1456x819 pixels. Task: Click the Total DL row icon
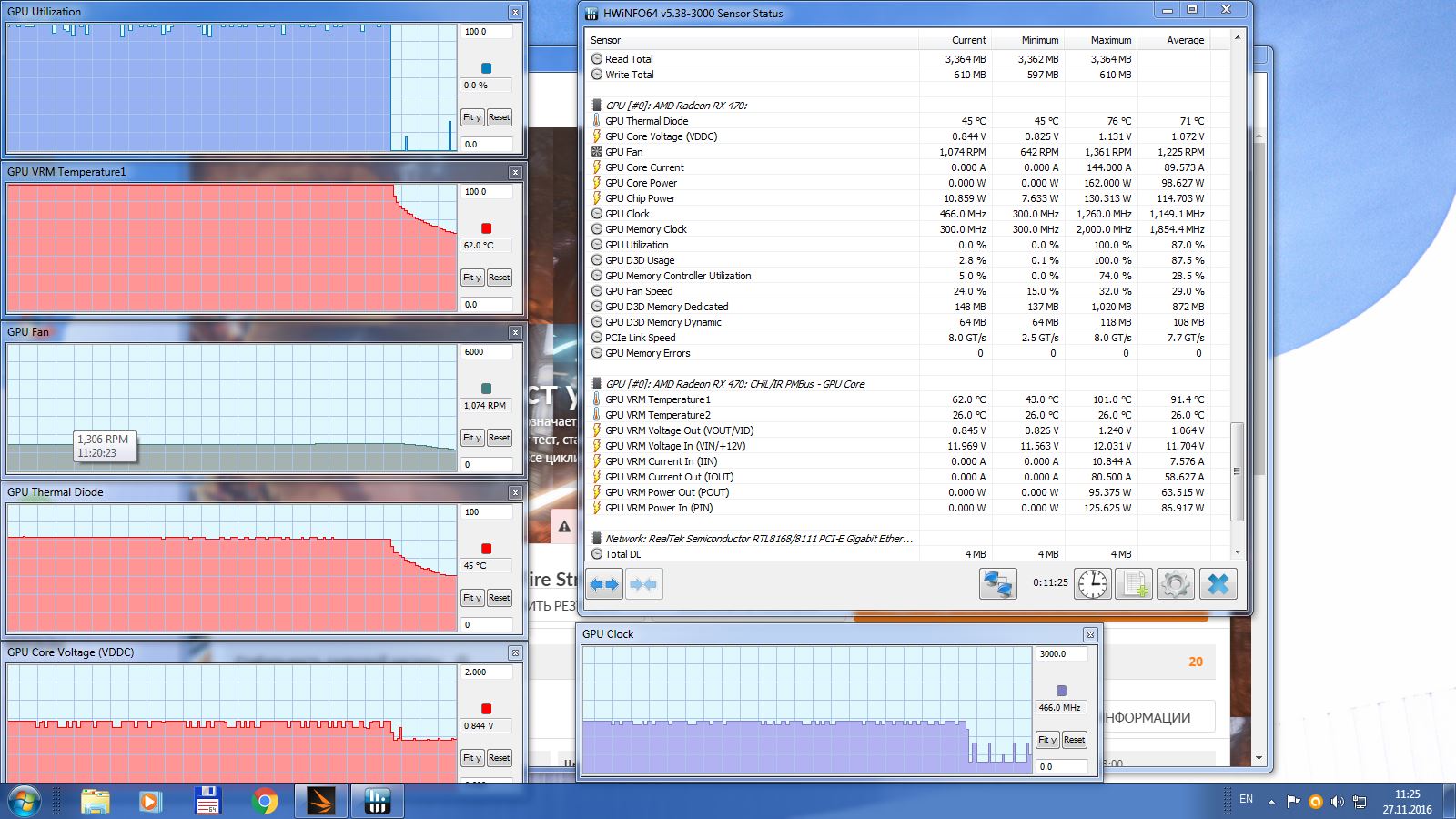point(597,554)
